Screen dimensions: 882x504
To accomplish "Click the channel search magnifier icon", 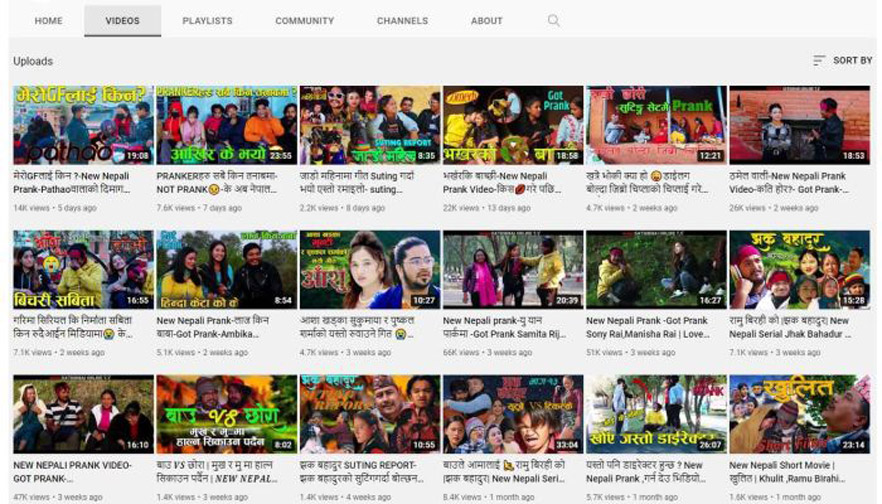I will pyautogui.click(x=554, y=20).
